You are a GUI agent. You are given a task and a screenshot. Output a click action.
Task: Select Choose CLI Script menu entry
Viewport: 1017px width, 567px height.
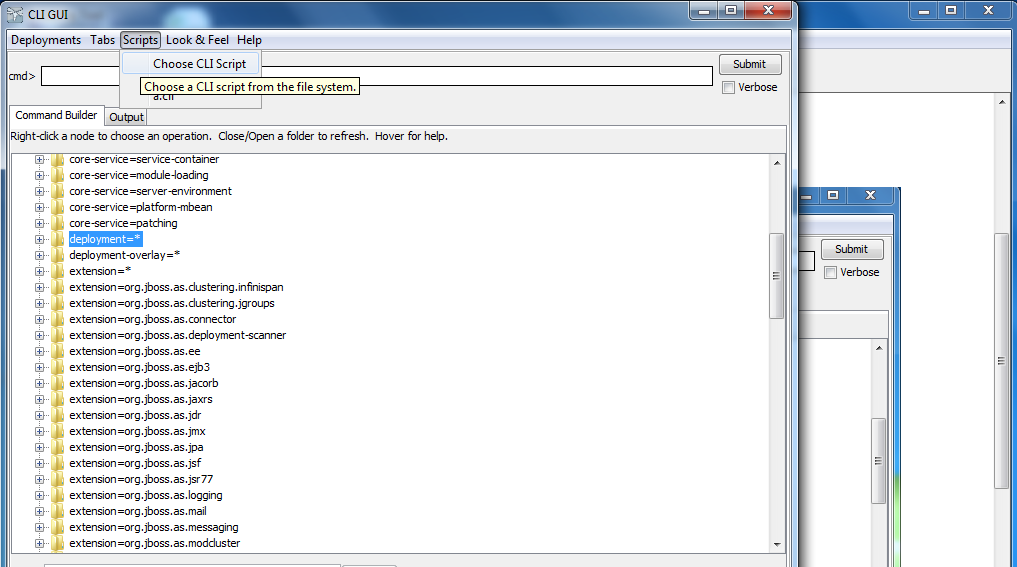point(191,64)
